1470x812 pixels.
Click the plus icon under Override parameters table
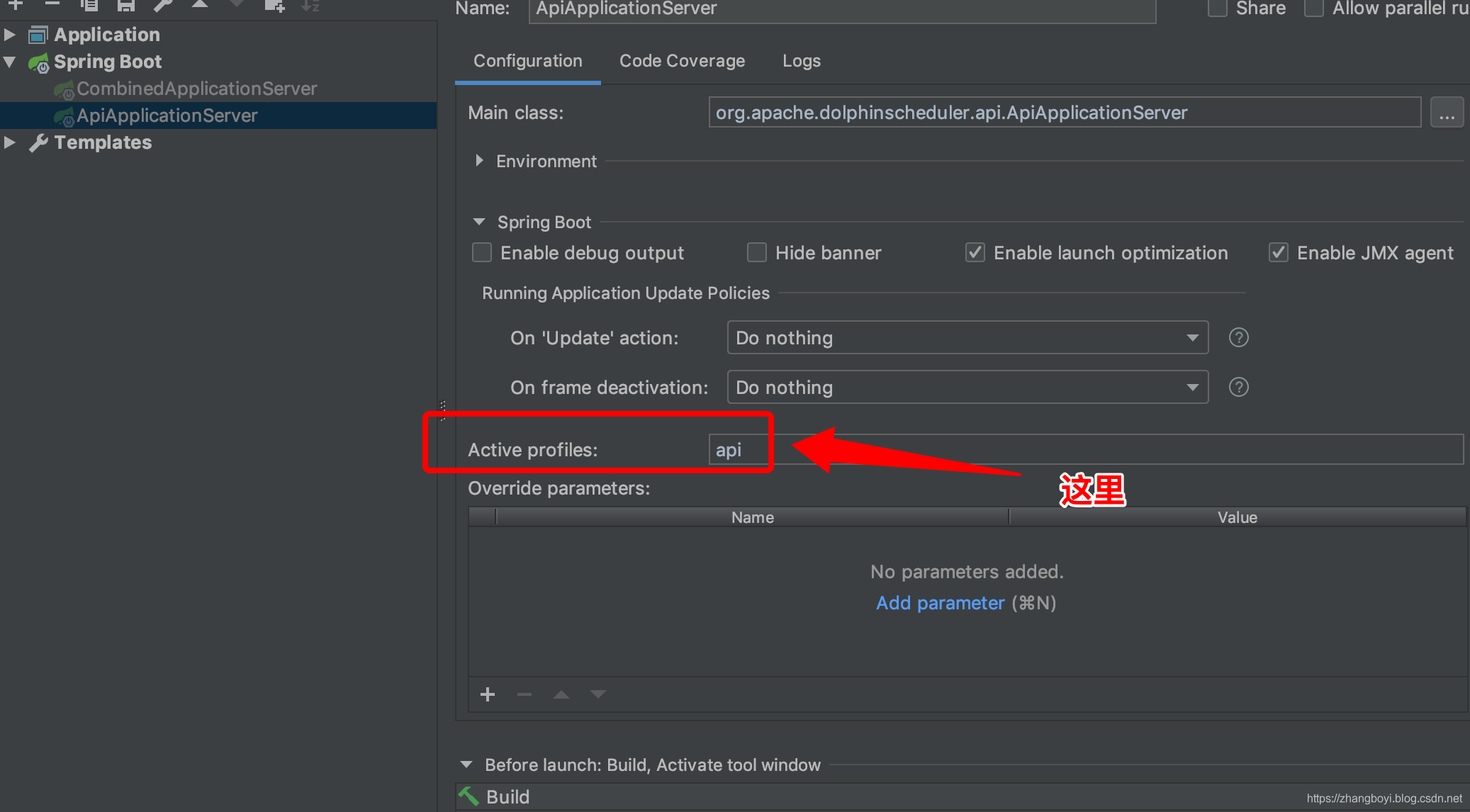[x=488, y=694]
